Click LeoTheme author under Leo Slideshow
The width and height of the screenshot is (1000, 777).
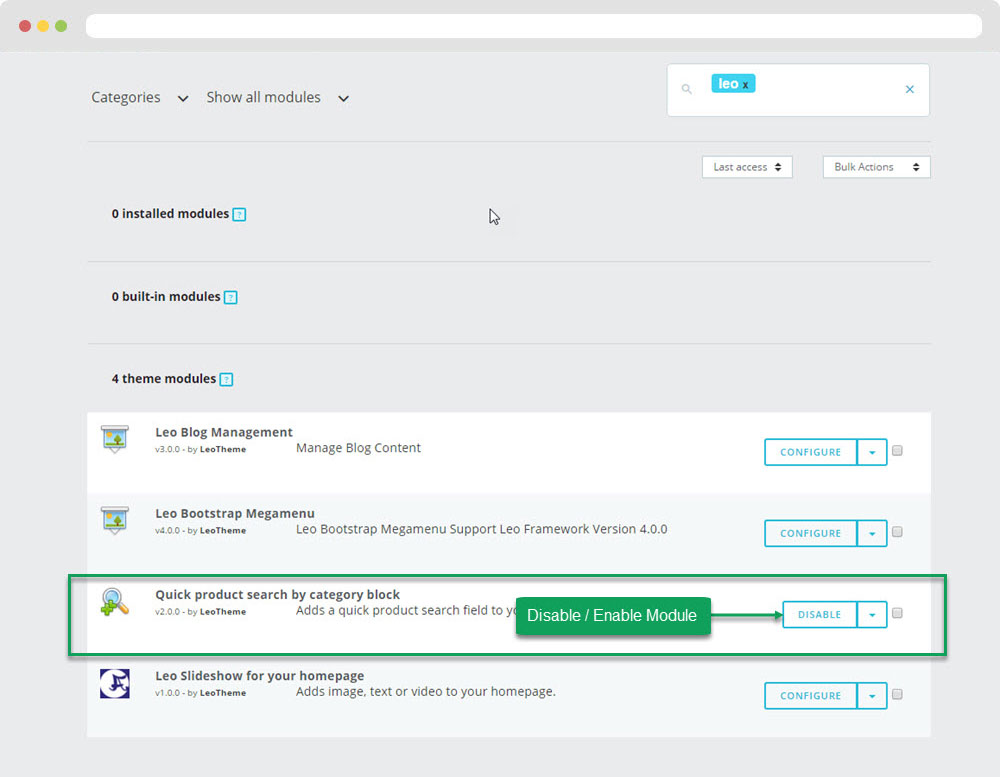pyautogui.click(x=223, y=693)
